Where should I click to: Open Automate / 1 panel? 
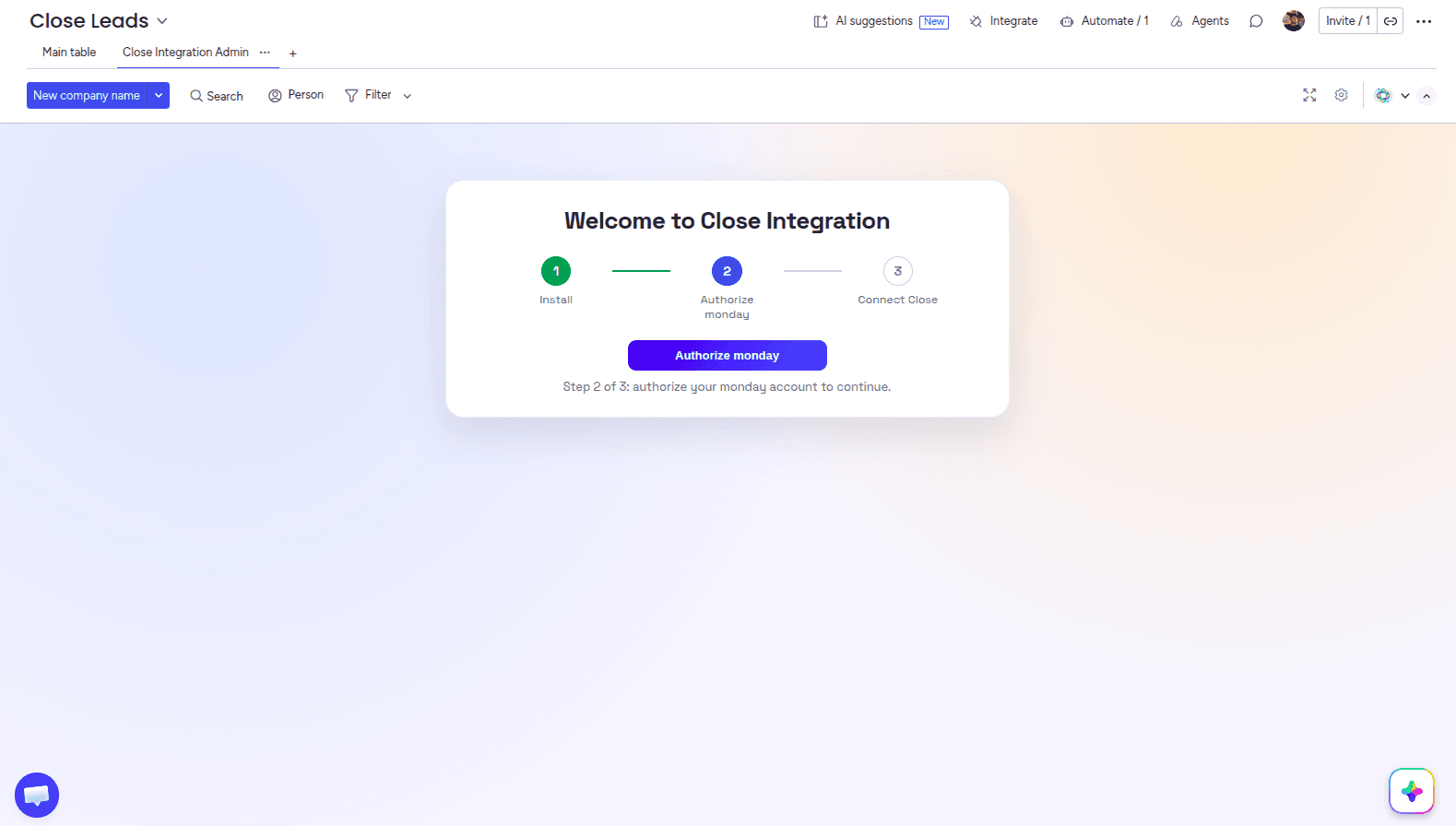coord(1104,21)
